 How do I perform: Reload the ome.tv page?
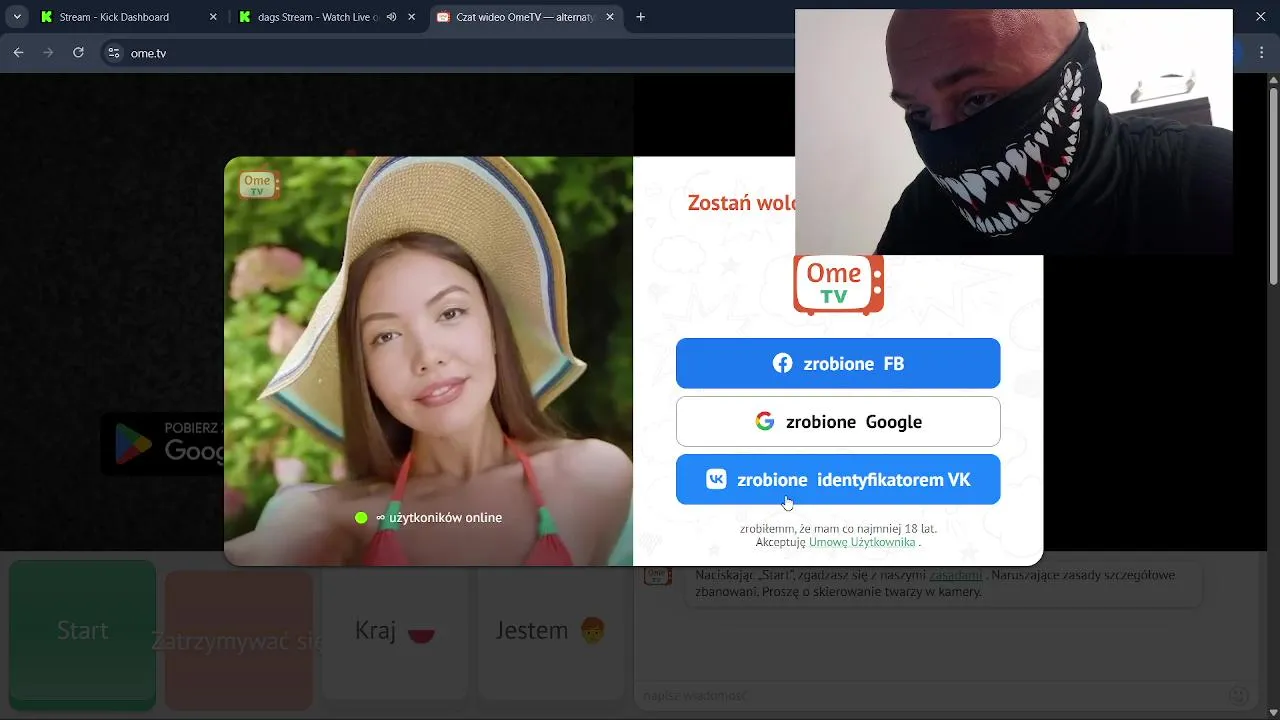pos(78,53)
